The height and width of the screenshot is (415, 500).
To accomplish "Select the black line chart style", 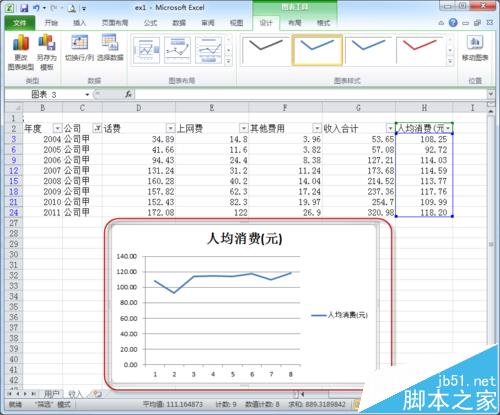I will [266, 51].
